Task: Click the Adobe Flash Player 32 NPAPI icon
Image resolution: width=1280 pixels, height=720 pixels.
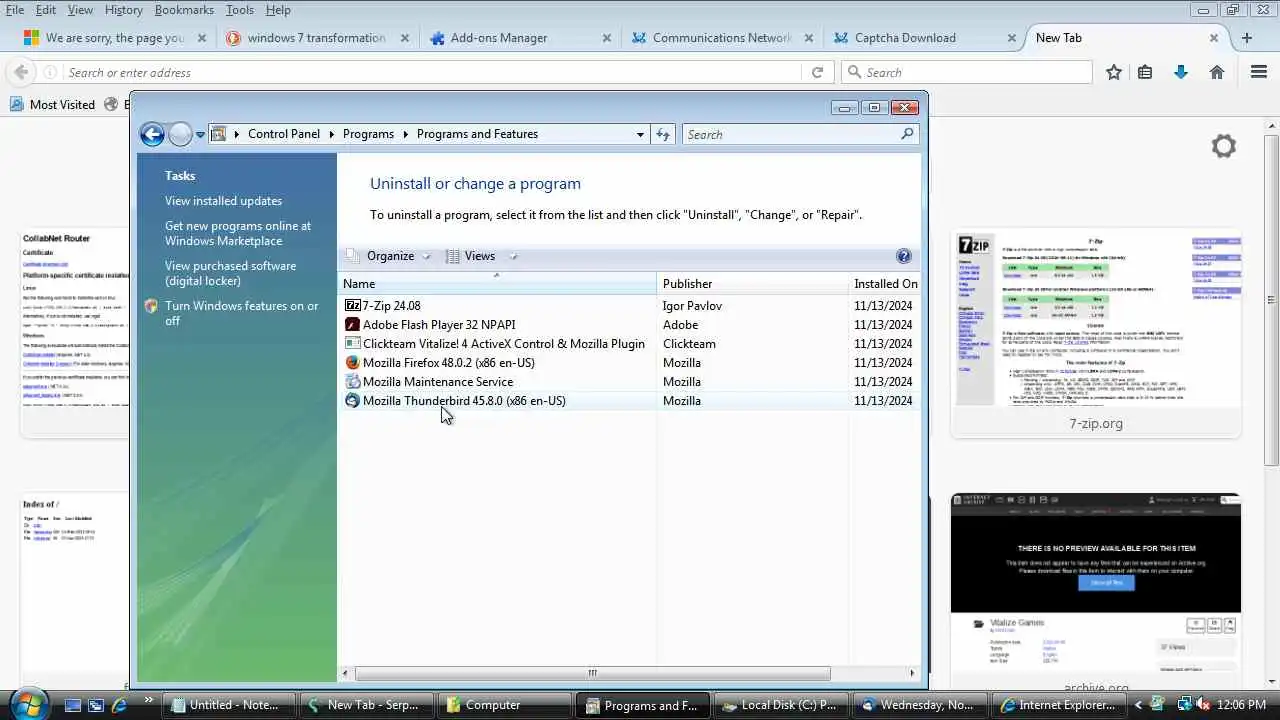Action: [352, 324]
